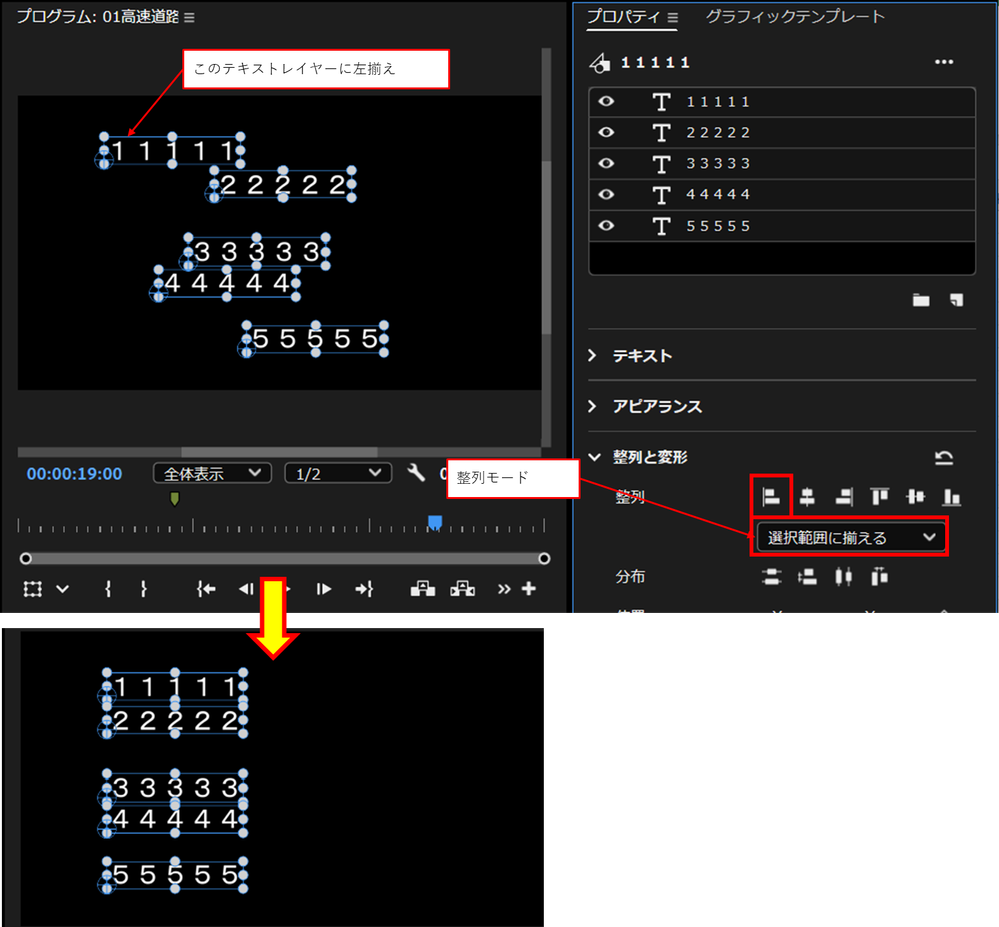Viewport: 999px width, 927px height.
Task: Hide the 33333 text layer
Action: [x=607, y=163]
